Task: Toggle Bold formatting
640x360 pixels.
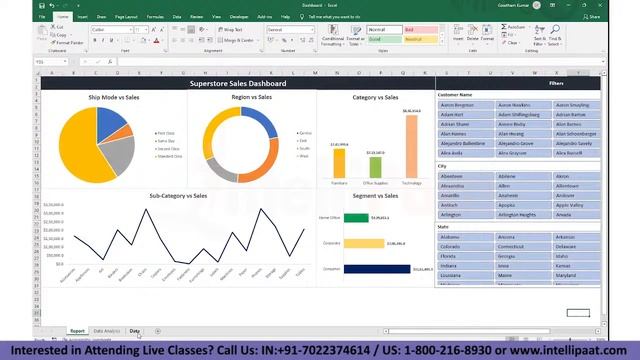Action: (95, 40)
